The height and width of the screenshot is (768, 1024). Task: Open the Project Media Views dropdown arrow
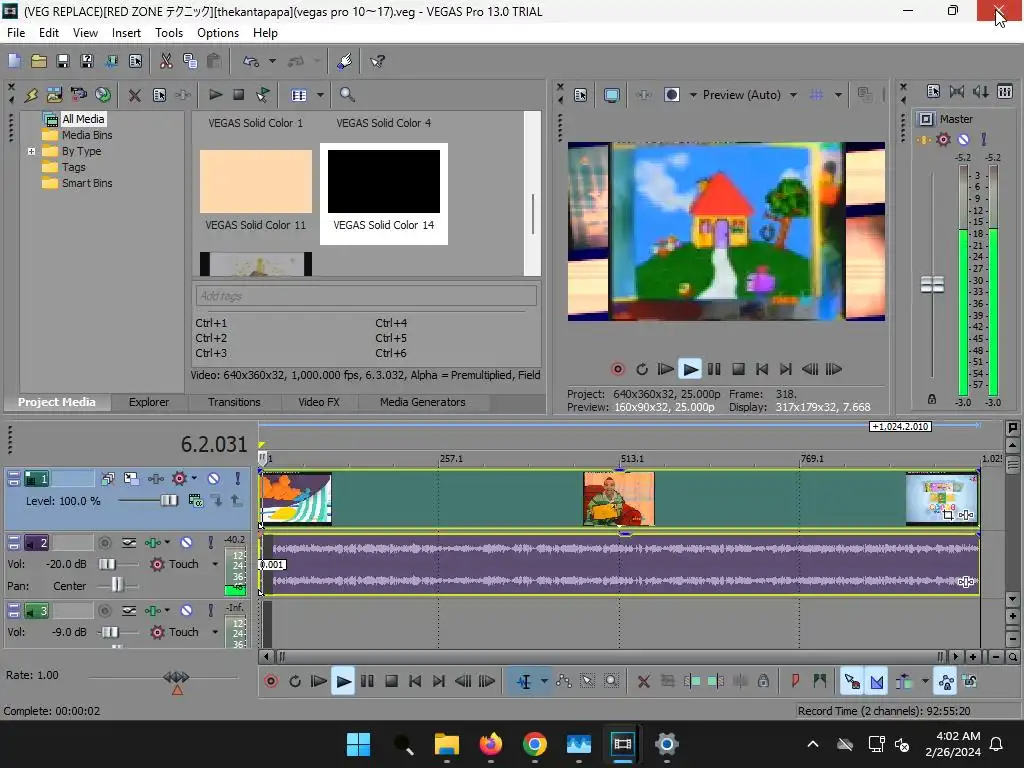pyautogui.click(x=320, y=95)
